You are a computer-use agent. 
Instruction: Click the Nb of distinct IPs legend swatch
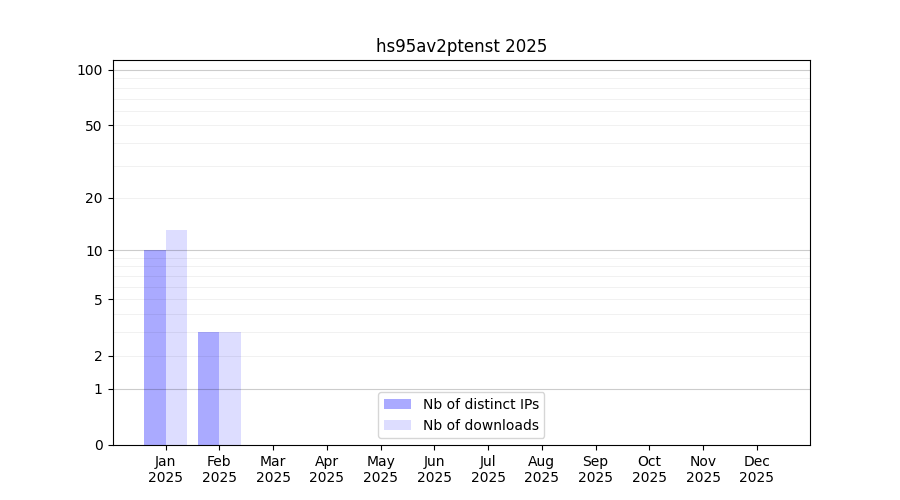[397, 404]
